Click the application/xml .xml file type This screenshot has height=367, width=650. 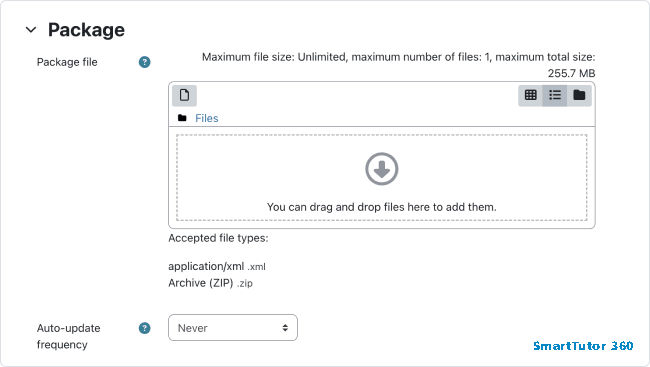217,266
